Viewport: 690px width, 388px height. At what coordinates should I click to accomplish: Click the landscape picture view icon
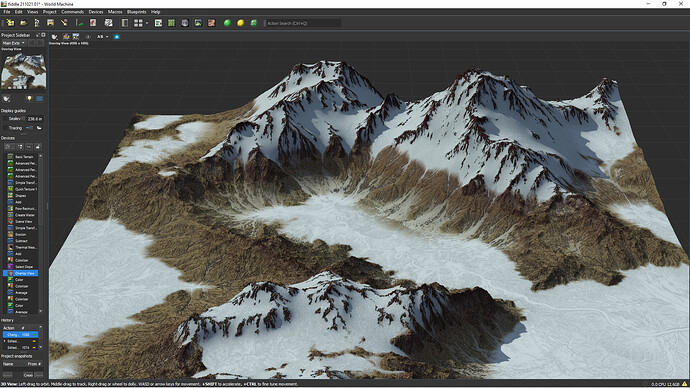tap(198, 23)
